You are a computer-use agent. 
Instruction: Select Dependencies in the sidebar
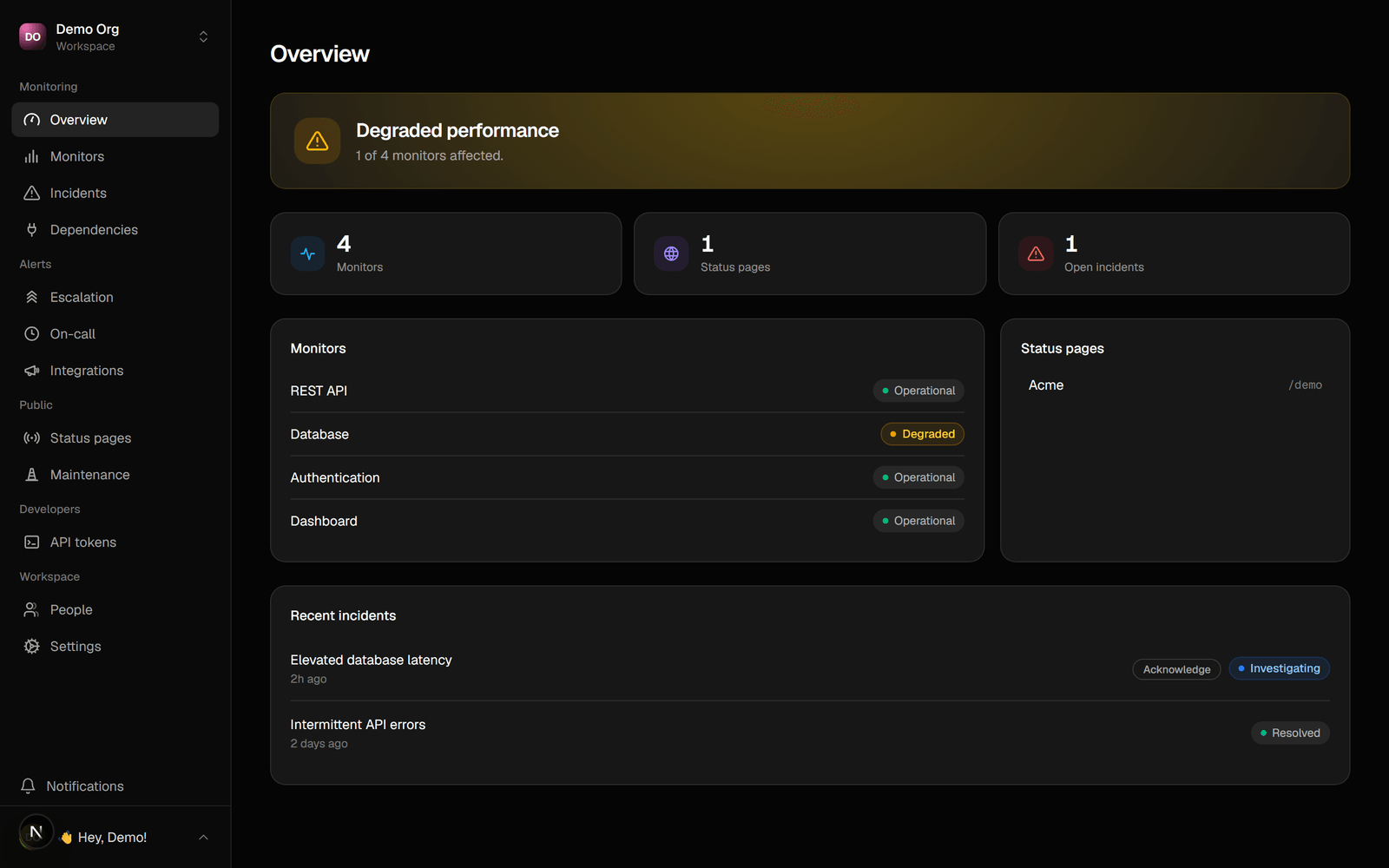(x=115, y=229)
